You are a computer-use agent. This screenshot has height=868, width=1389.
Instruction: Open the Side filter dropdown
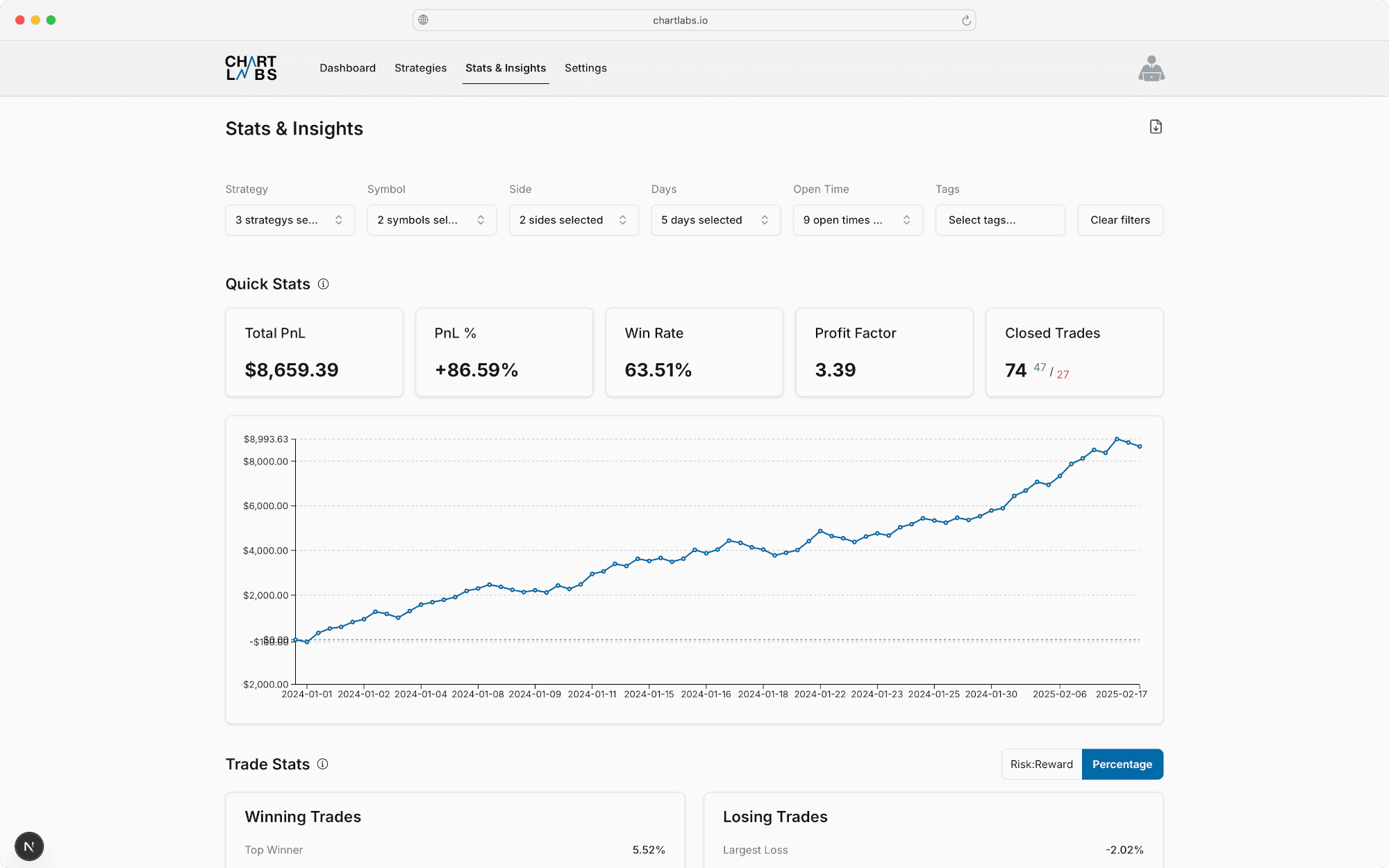click(x=573, y=220)
